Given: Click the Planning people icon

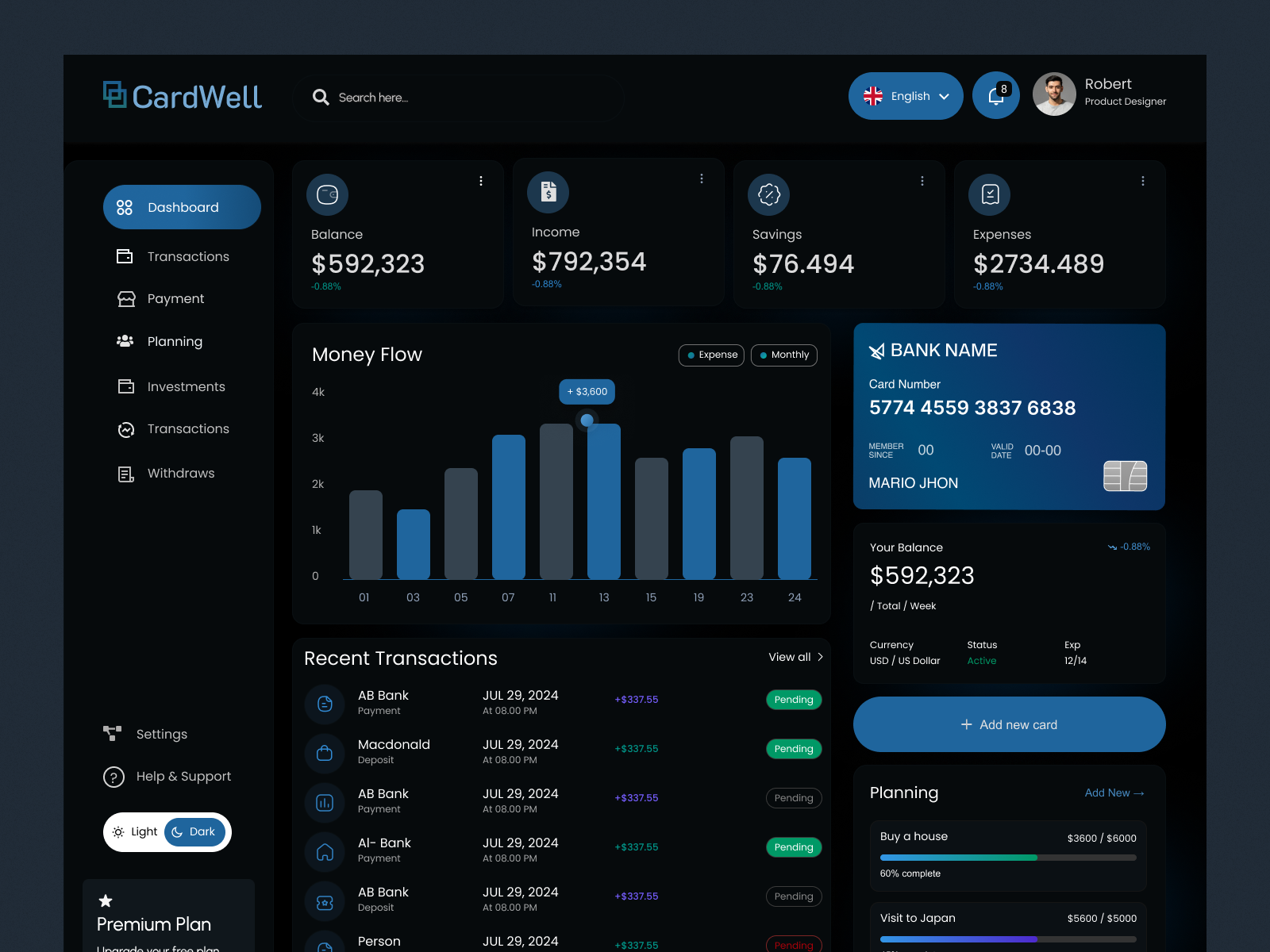Looking at the screenshot, I should click(125, 341).
